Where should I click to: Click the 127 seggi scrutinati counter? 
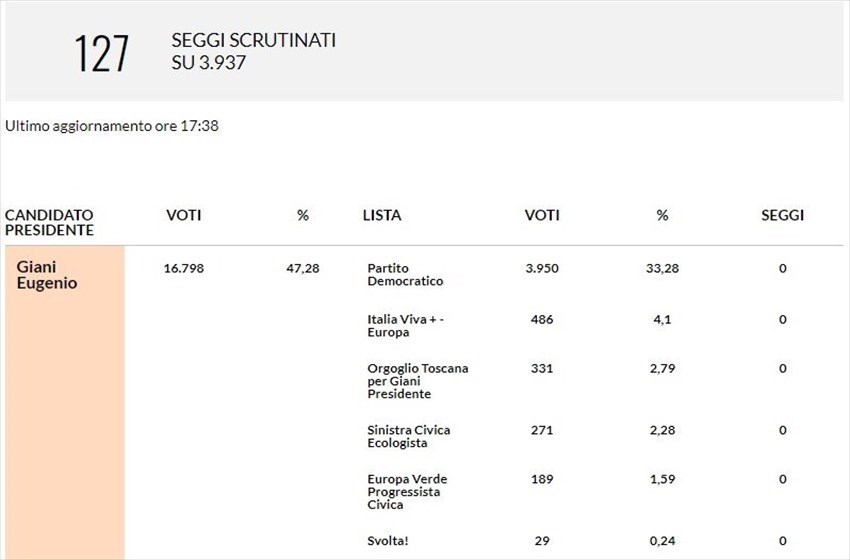(102, 53)
